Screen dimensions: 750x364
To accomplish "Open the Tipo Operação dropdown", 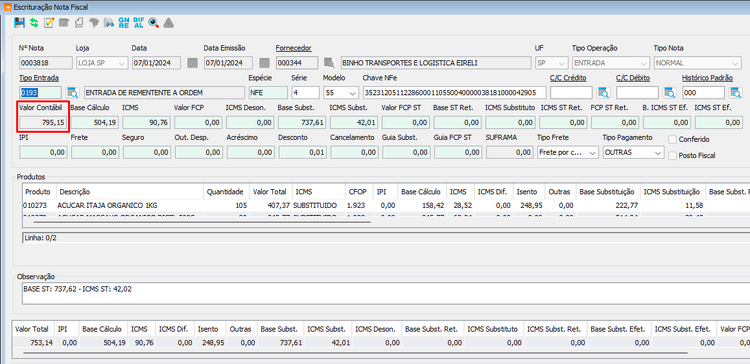I will tap(611, 63).
